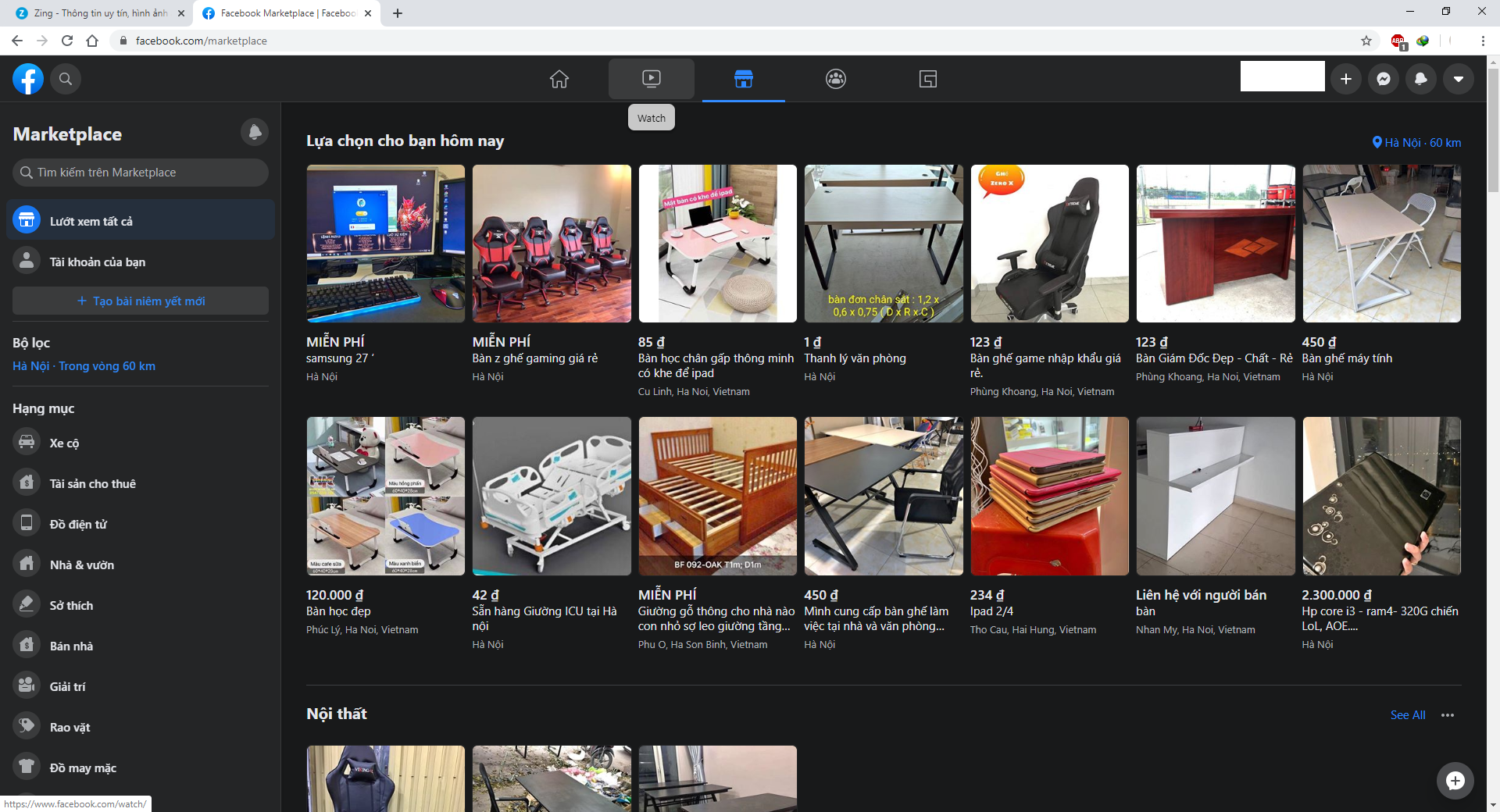
Task: Open Tài khoản của bạn
Action: (x=141, y=262)
